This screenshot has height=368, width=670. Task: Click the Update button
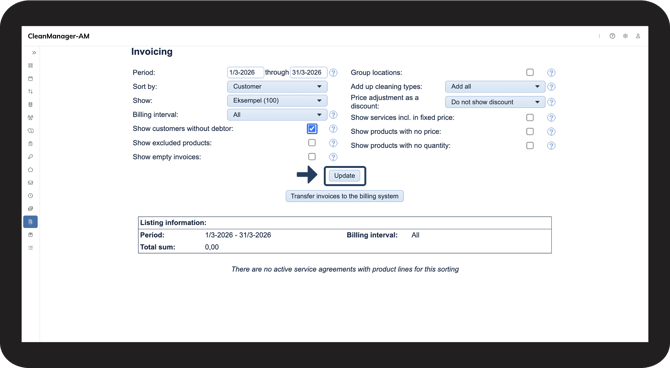[x=344, y=176]
